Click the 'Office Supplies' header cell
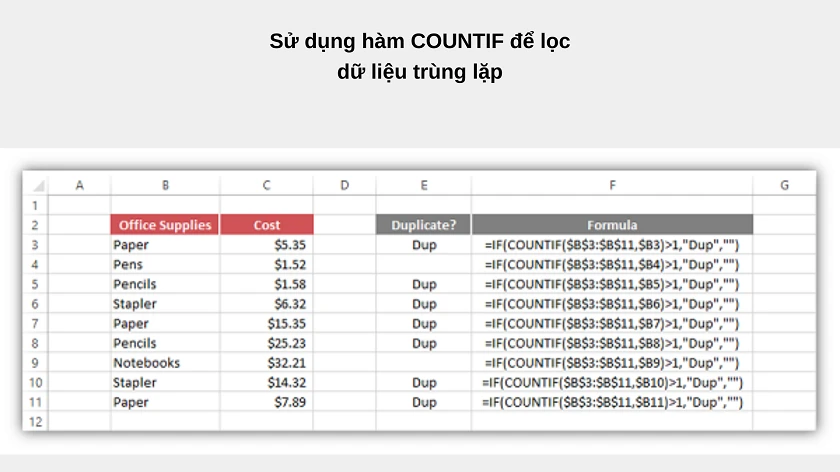 [x=165, y=225]
